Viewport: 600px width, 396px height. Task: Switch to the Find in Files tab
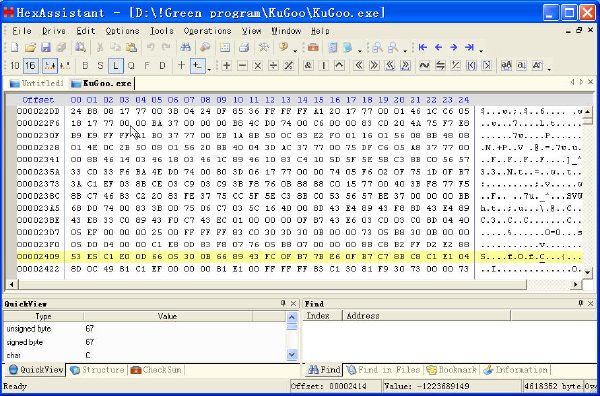click(x=383, y=370)
